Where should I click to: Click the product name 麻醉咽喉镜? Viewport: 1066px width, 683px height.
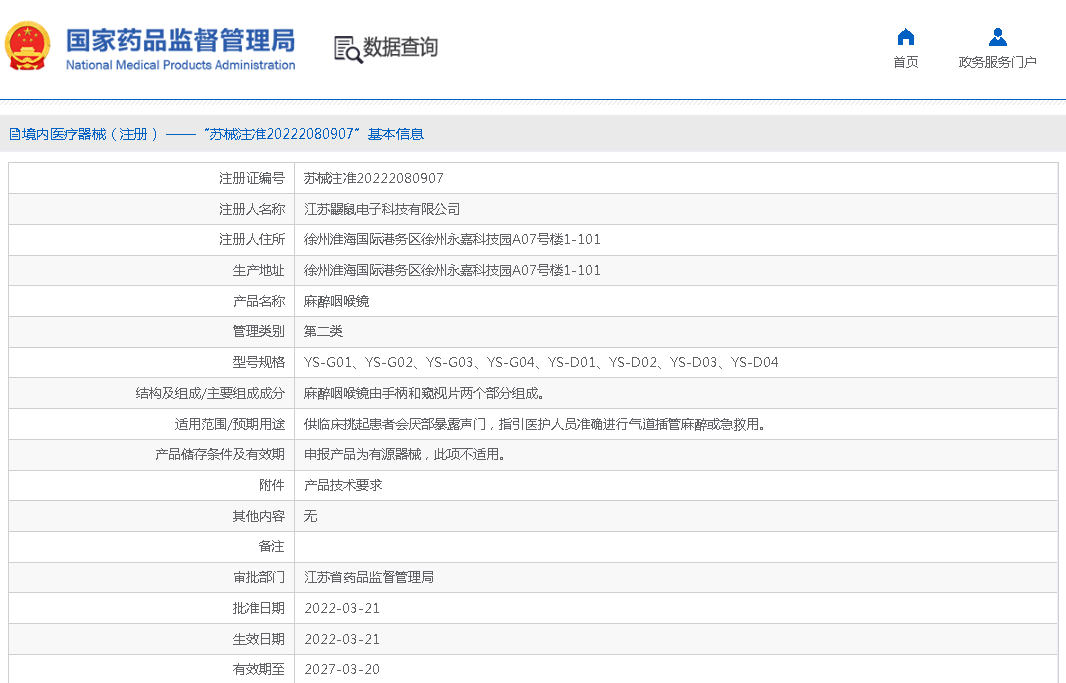click(x=336, y=301)
